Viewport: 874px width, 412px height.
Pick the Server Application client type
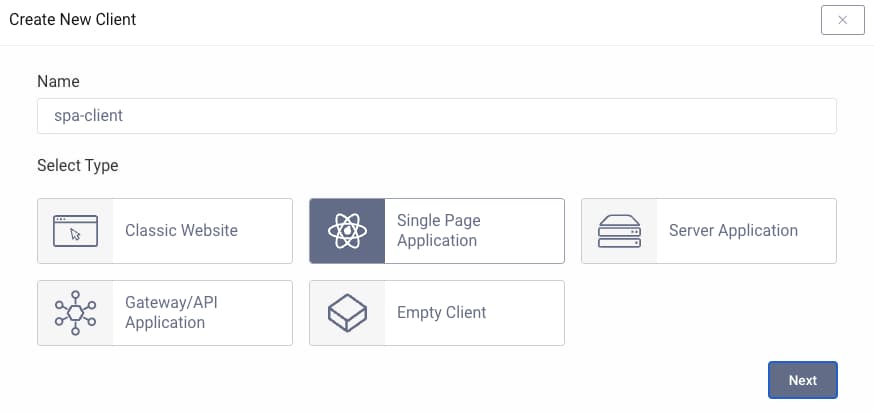733,231
